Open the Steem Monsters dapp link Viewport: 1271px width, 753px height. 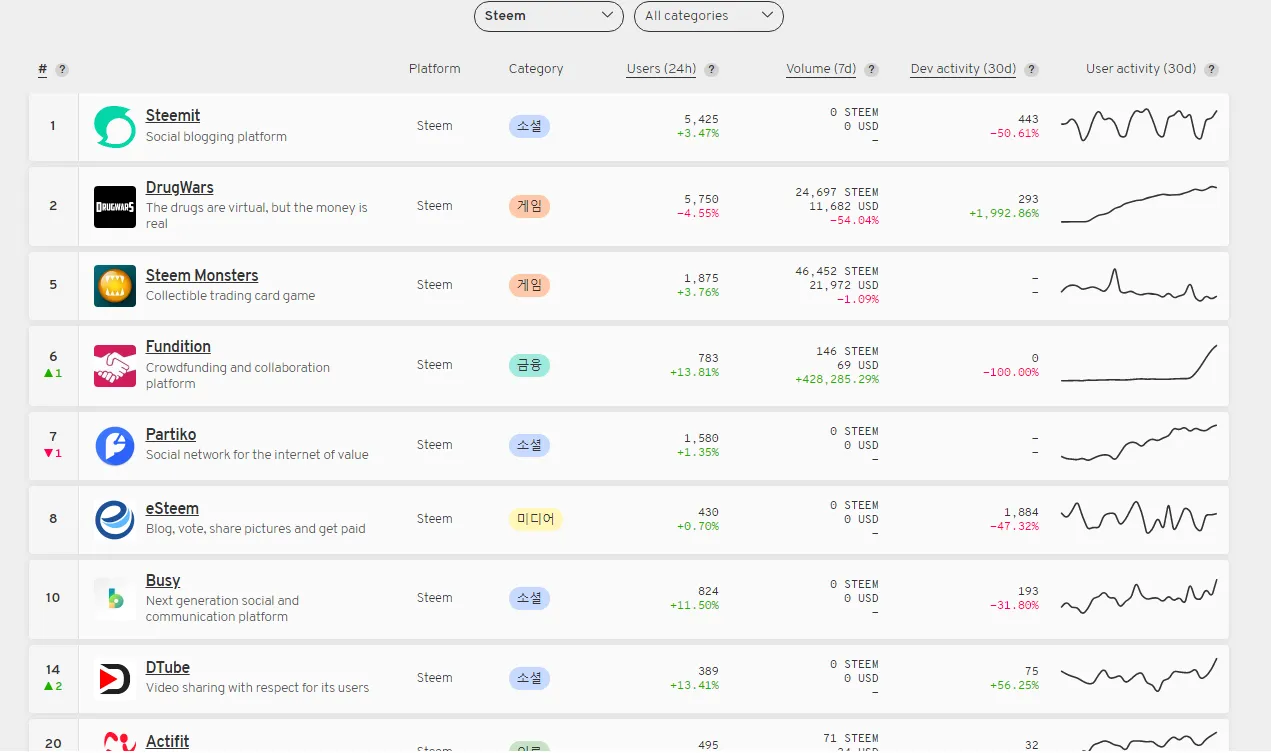(x=202, y=276)
